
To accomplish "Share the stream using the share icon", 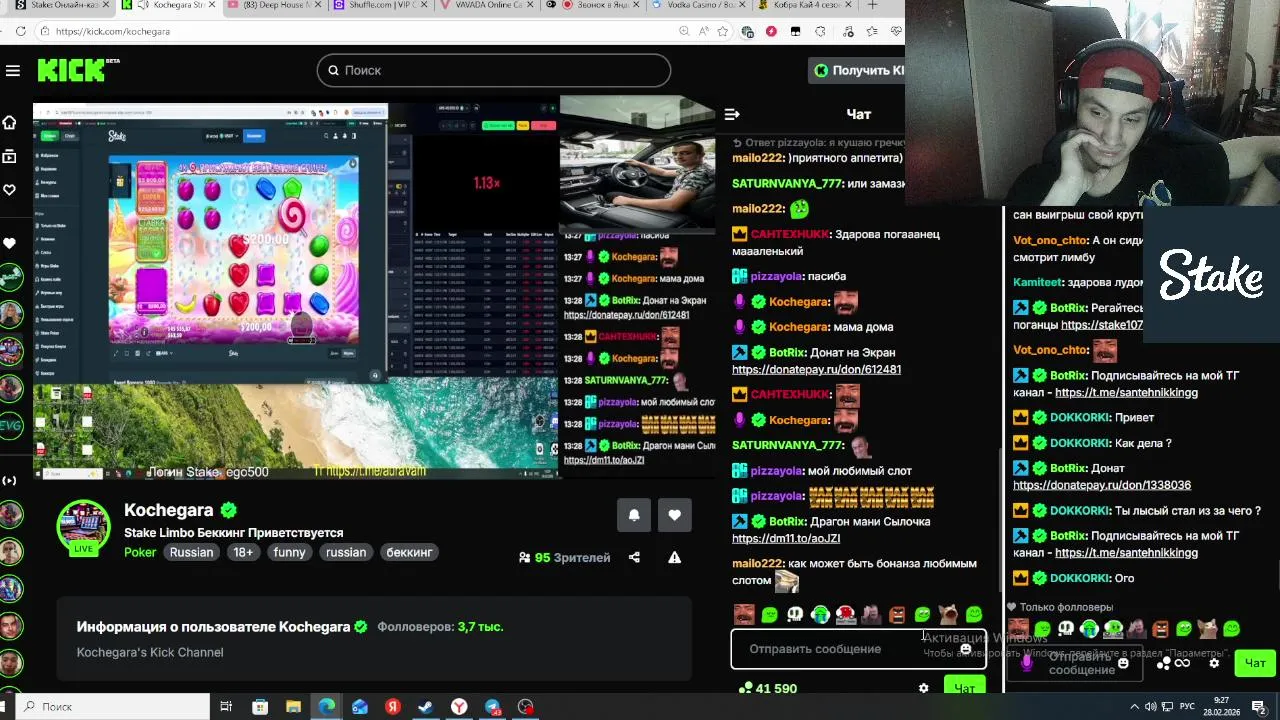I will tap(634, 557).
